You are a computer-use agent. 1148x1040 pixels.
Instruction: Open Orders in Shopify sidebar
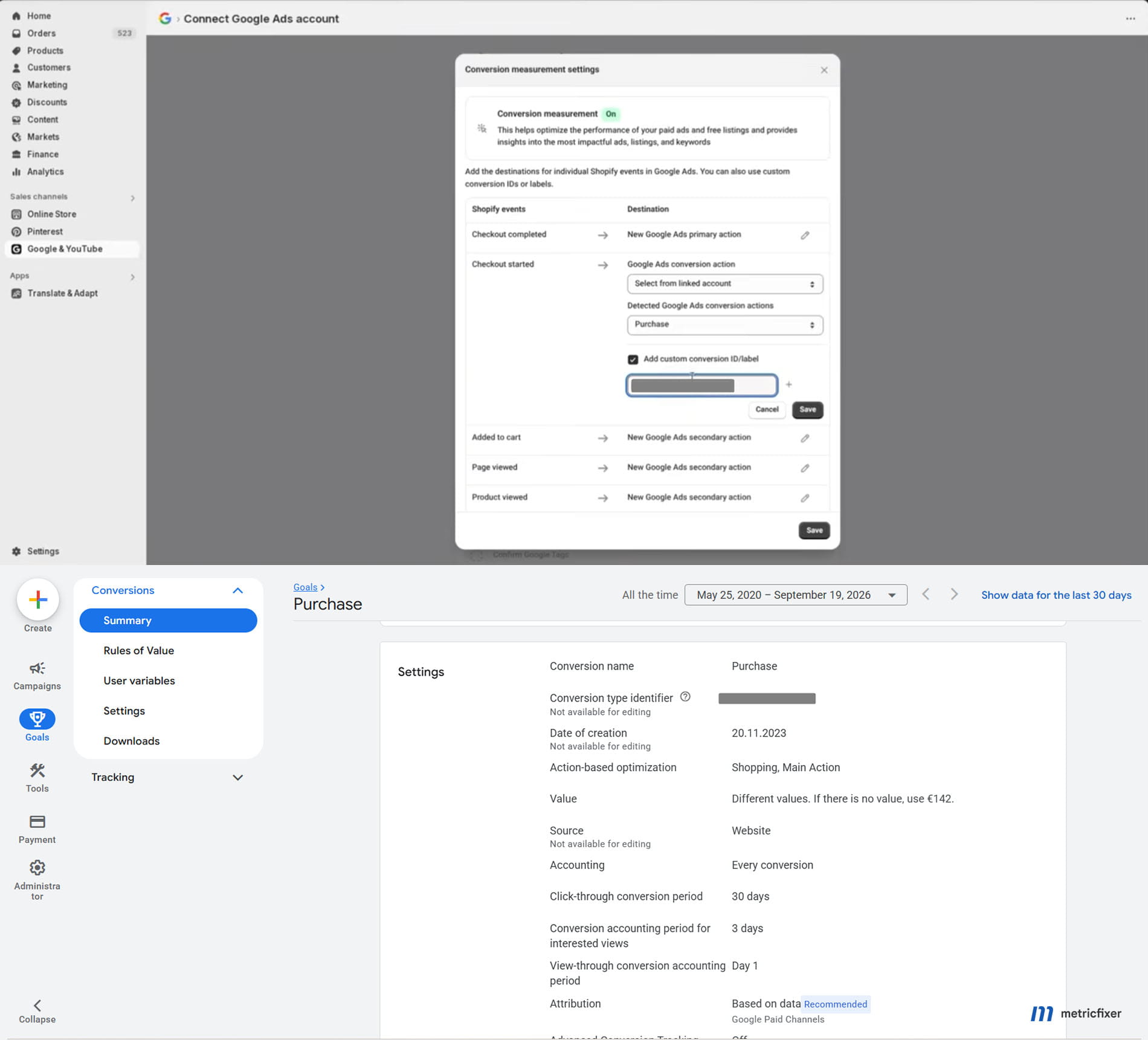[x=41, y=33]
